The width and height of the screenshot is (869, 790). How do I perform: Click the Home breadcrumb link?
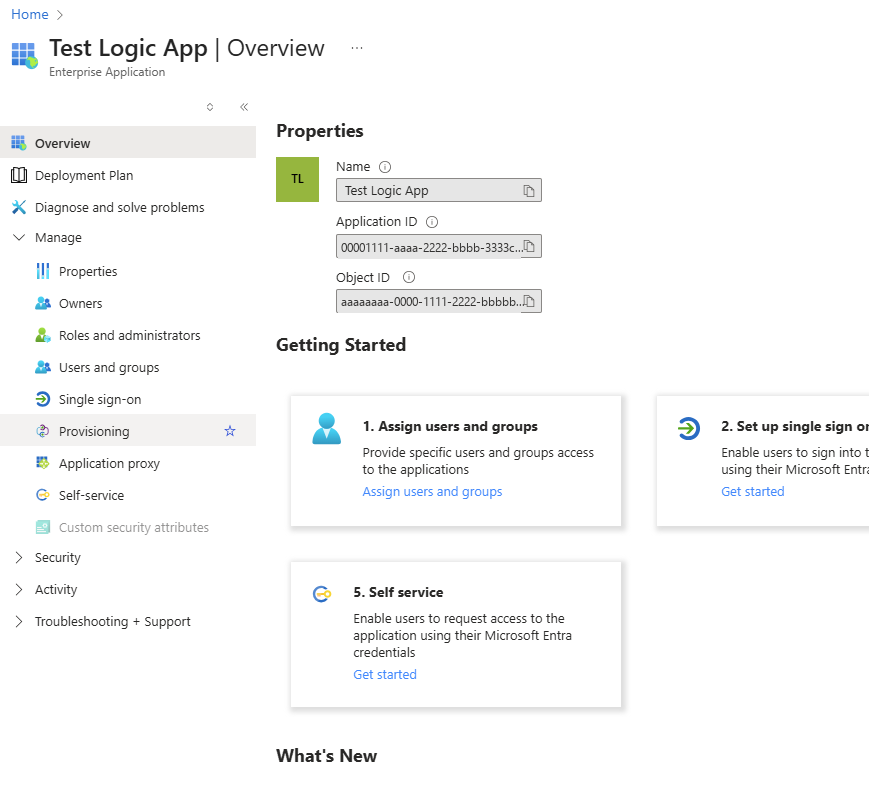[29, 14]
